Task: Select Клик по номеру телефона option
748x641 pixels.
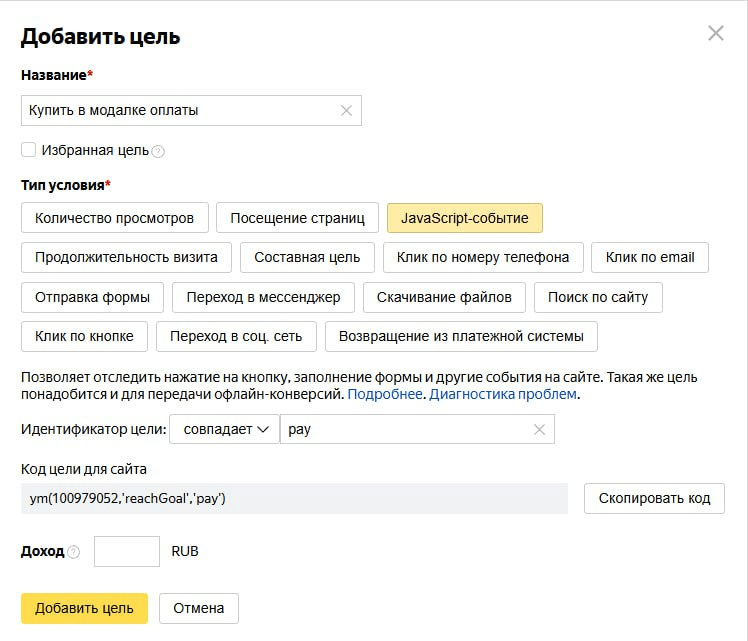Action: click(x=482, y=257)
